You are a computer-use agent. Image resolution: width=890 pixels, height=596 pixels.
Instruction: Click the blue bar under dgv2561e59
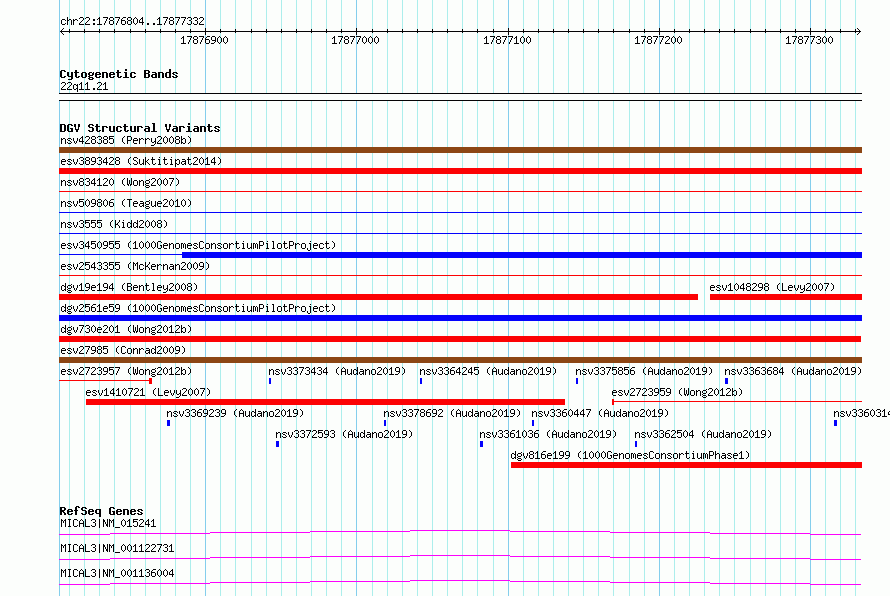point(460,318)
